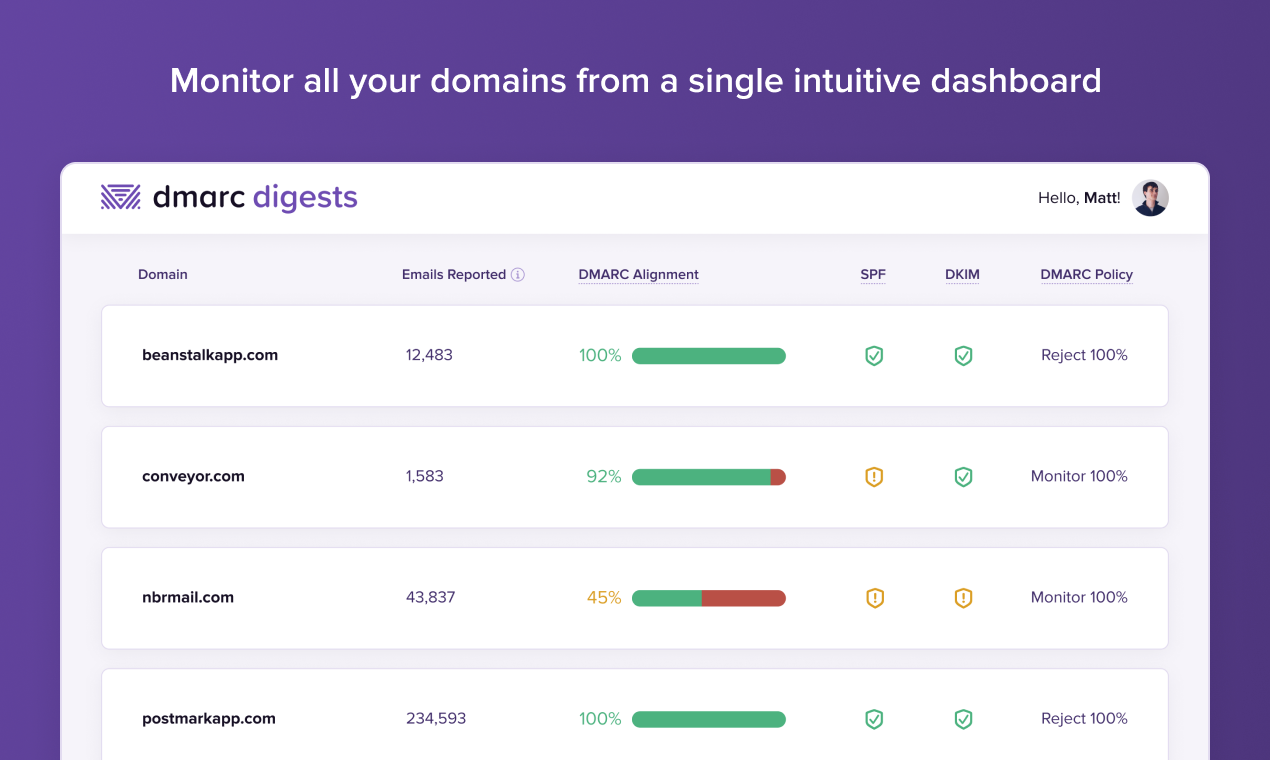Sort by the DMARC Policy column
The width and height of the screenshot is (1270, 760).
pos(1086,274)
